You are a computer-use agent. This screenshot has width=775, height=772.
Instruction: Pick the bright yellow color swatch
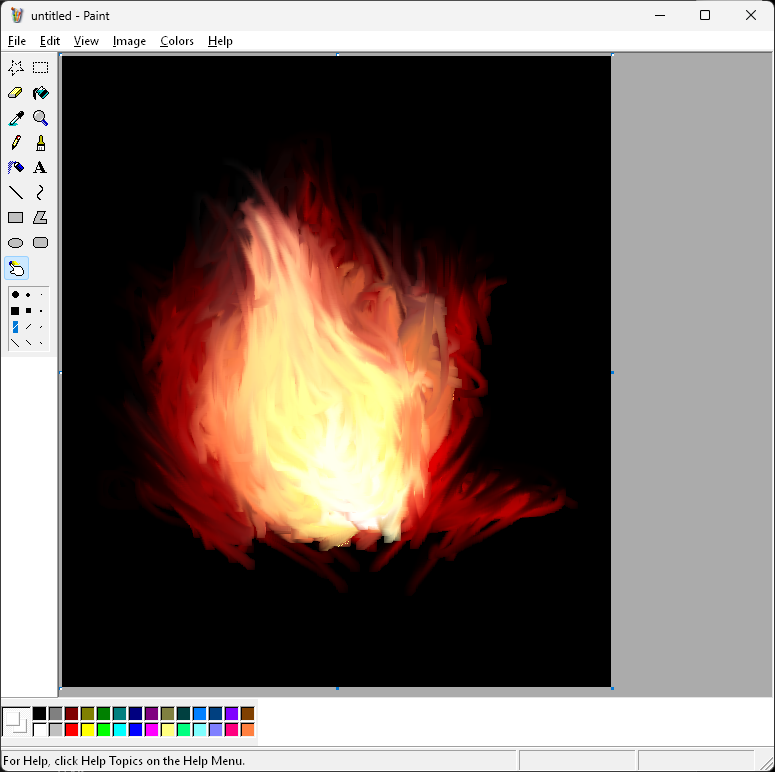87,729
